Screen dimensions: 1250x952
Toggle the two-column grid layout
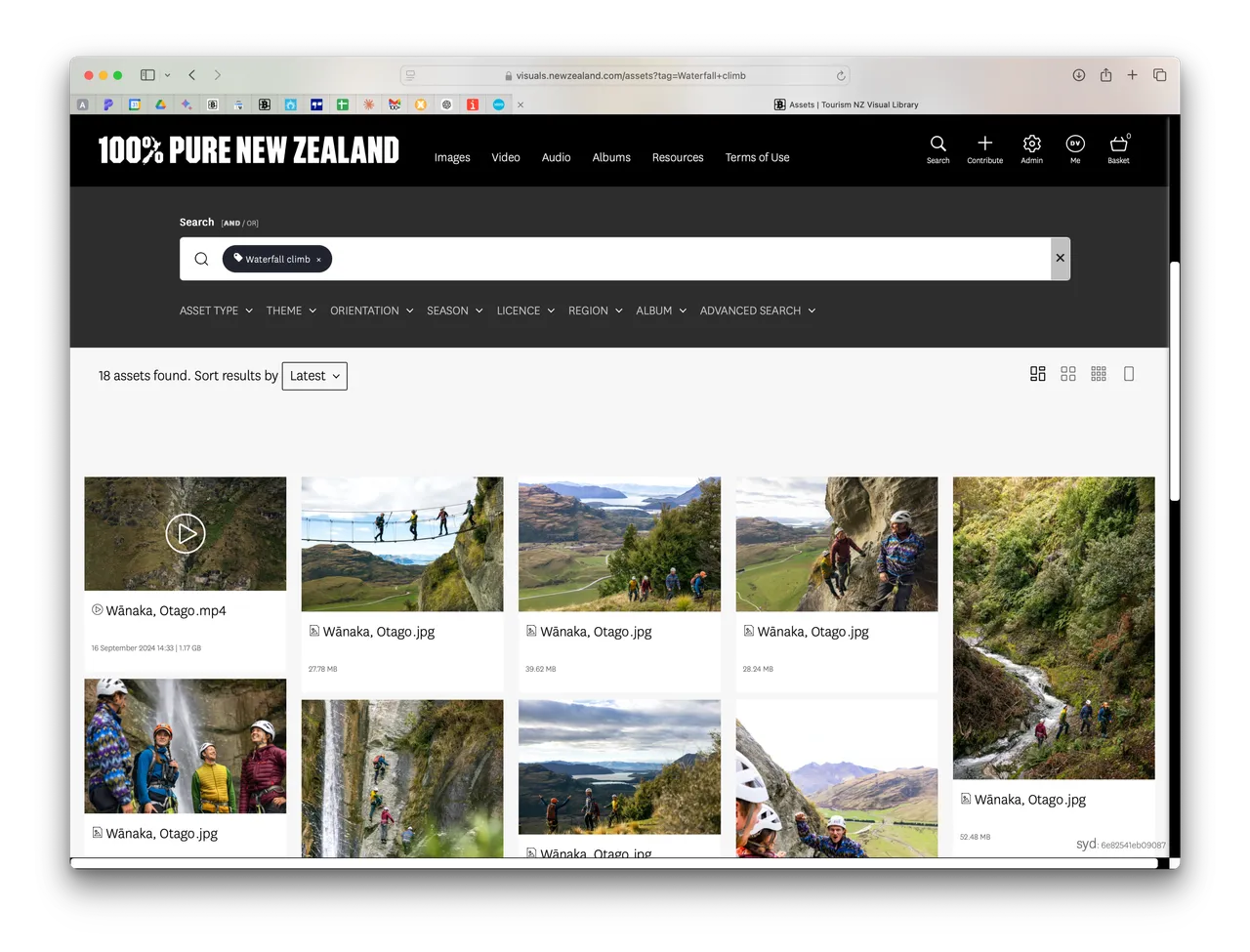1068,373
